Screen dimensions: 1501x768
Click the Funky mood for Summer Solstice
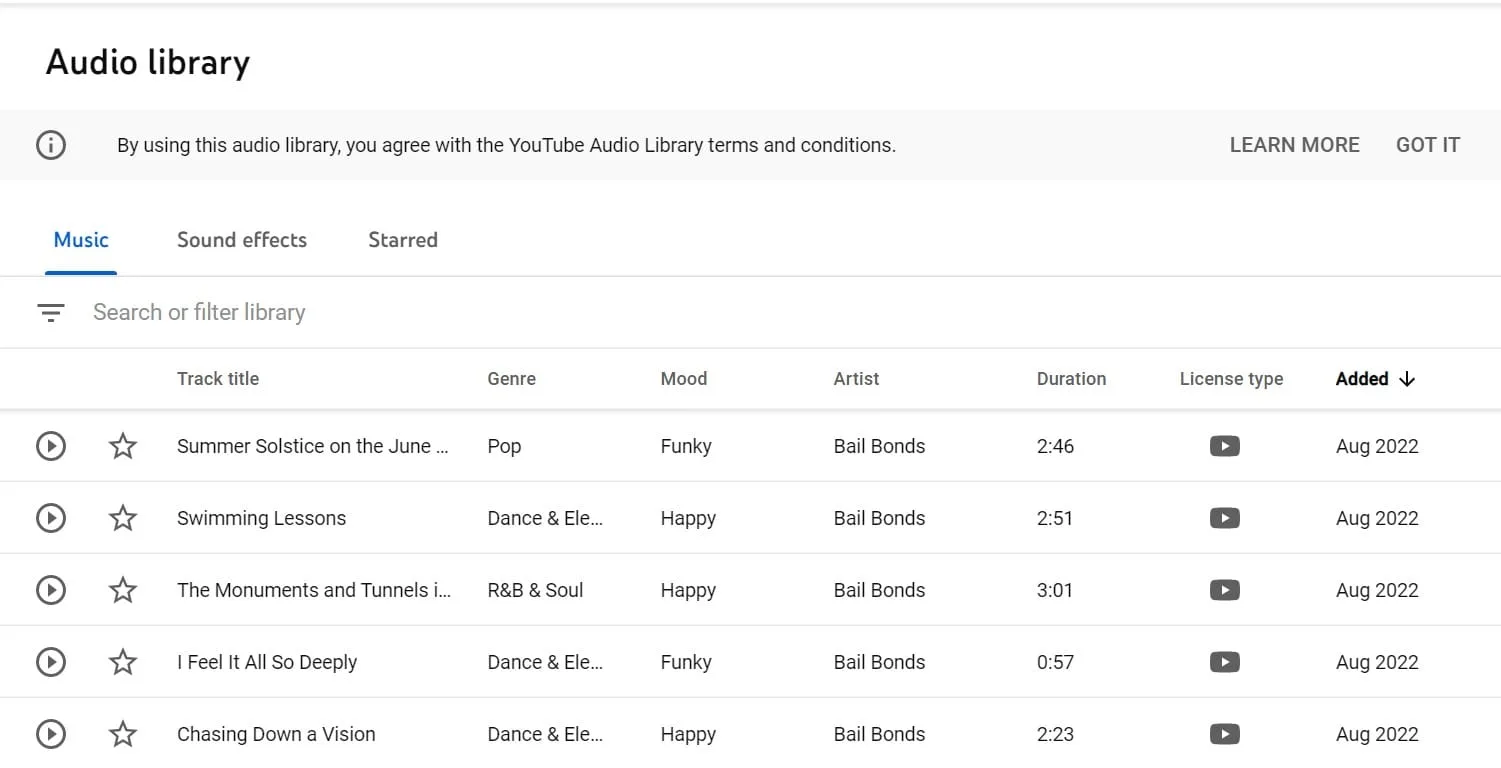(686, 446)
